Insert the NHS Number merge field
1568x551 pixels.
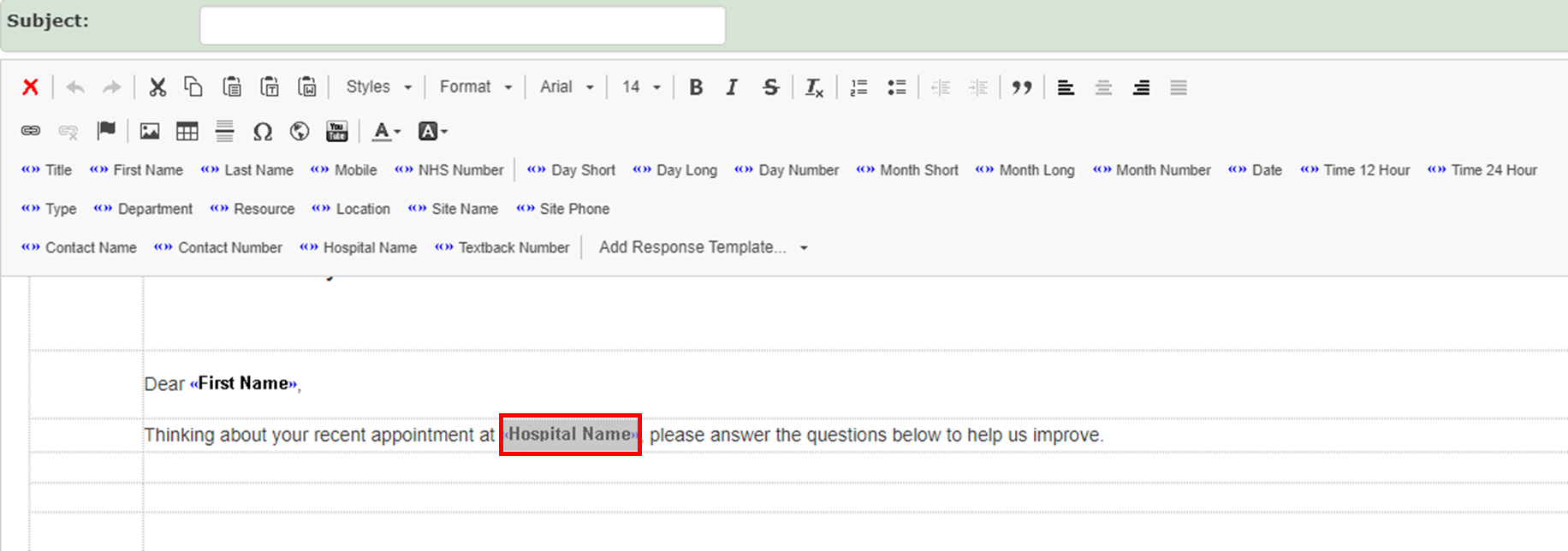pos(449,170)
